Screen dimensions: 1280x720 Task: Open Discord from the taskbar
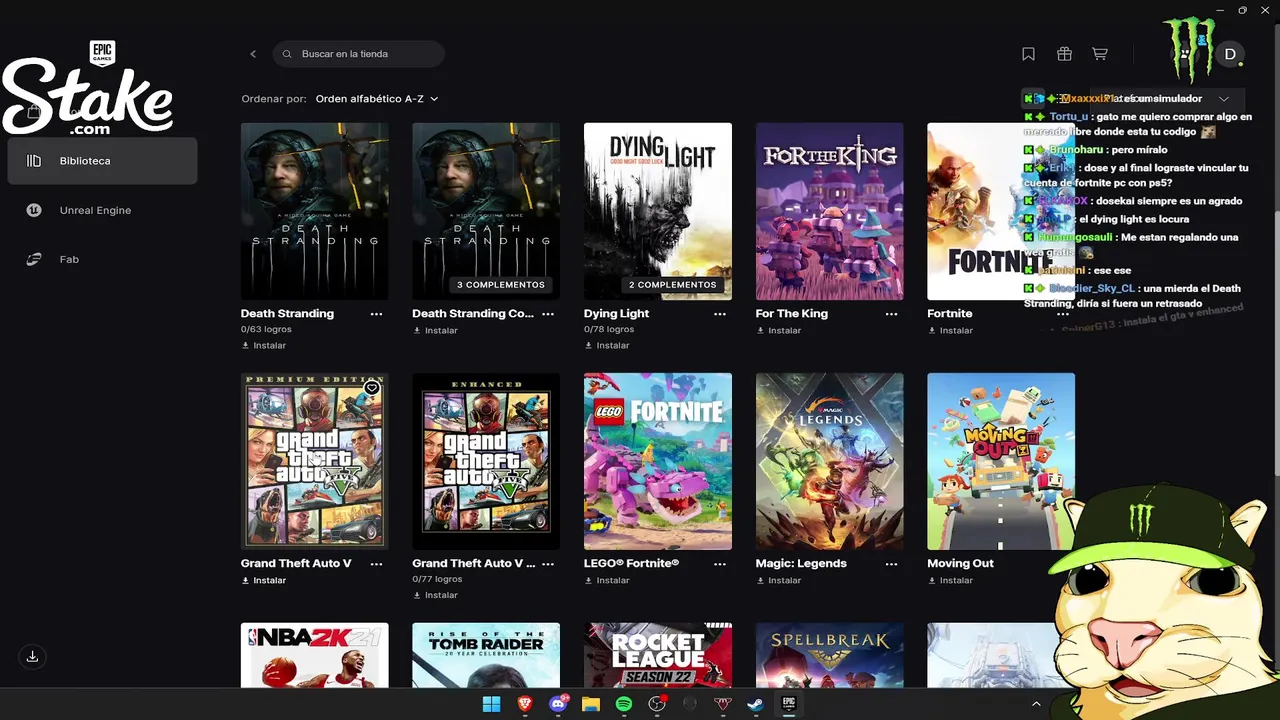pyautogui.click(x=558, y=704)
